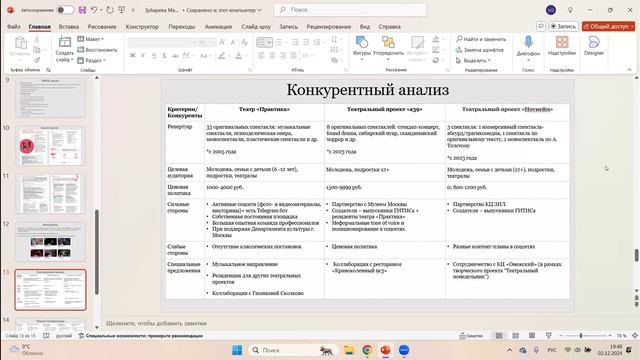This screenshot has height=360, width=640.
Task: Switch to Reading view in the status bar
Action: point(532,336)
